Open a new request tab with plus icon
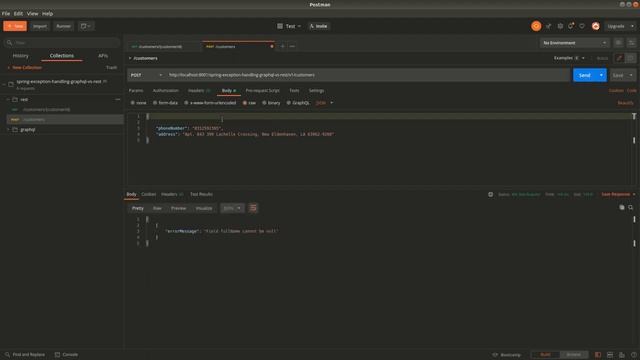640x360 pixels. (282, 47)
